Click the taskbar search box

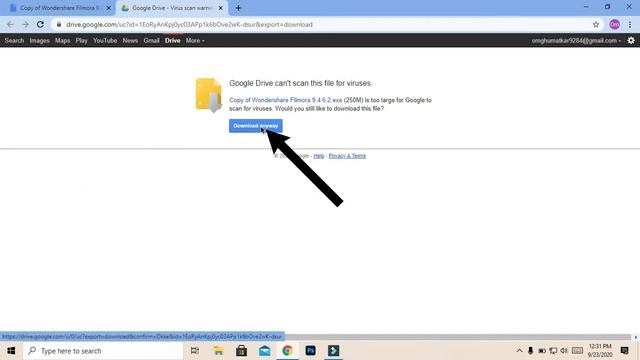click(x=103, y=351)
